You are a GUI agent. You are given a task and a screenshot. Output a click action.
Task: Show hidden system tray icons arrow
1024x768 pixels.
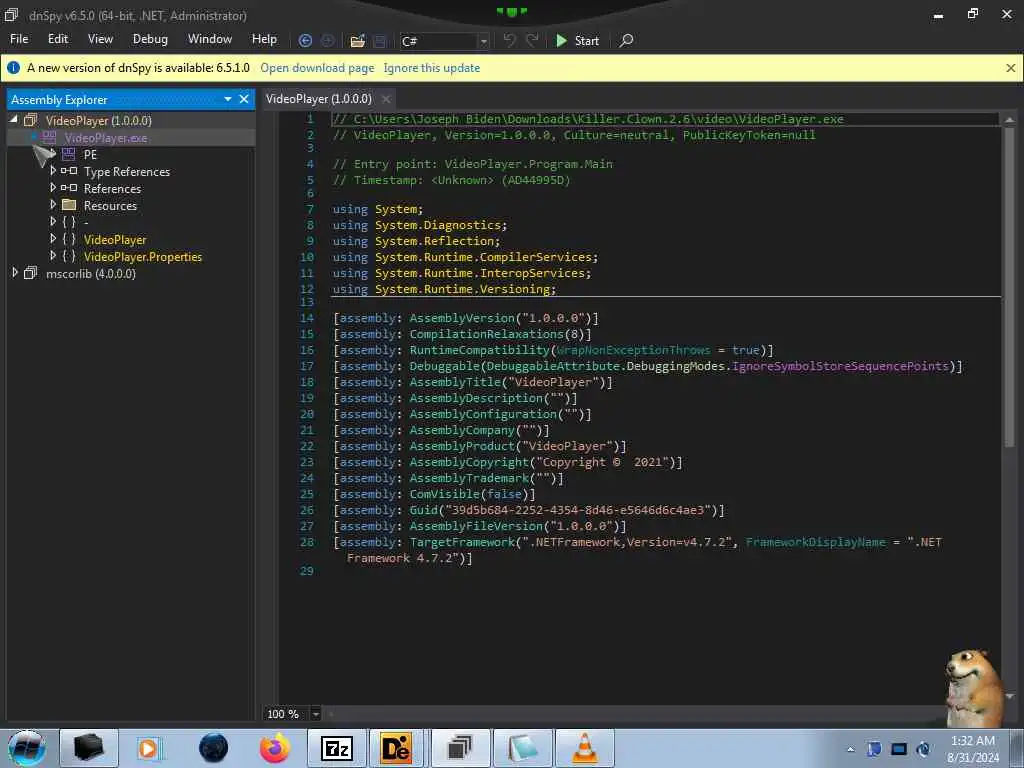[850, 750]
